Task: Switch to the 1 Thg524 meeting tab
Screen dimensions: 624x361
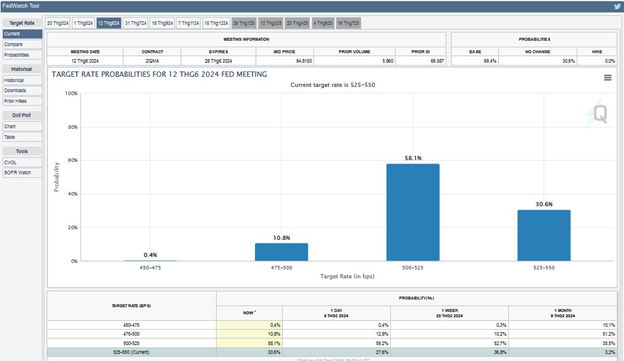Action: point(83,23)
